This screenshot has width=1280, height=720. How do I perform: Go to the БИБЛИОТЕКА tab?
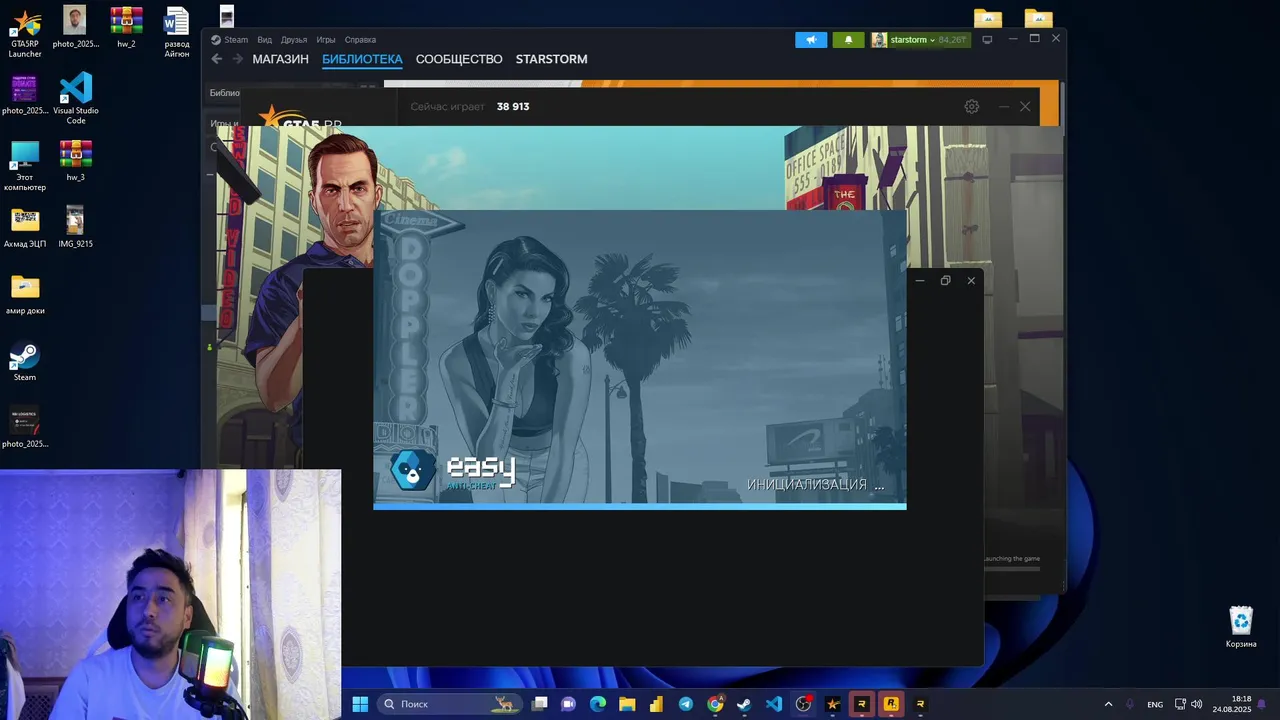[x=362, y=59]
